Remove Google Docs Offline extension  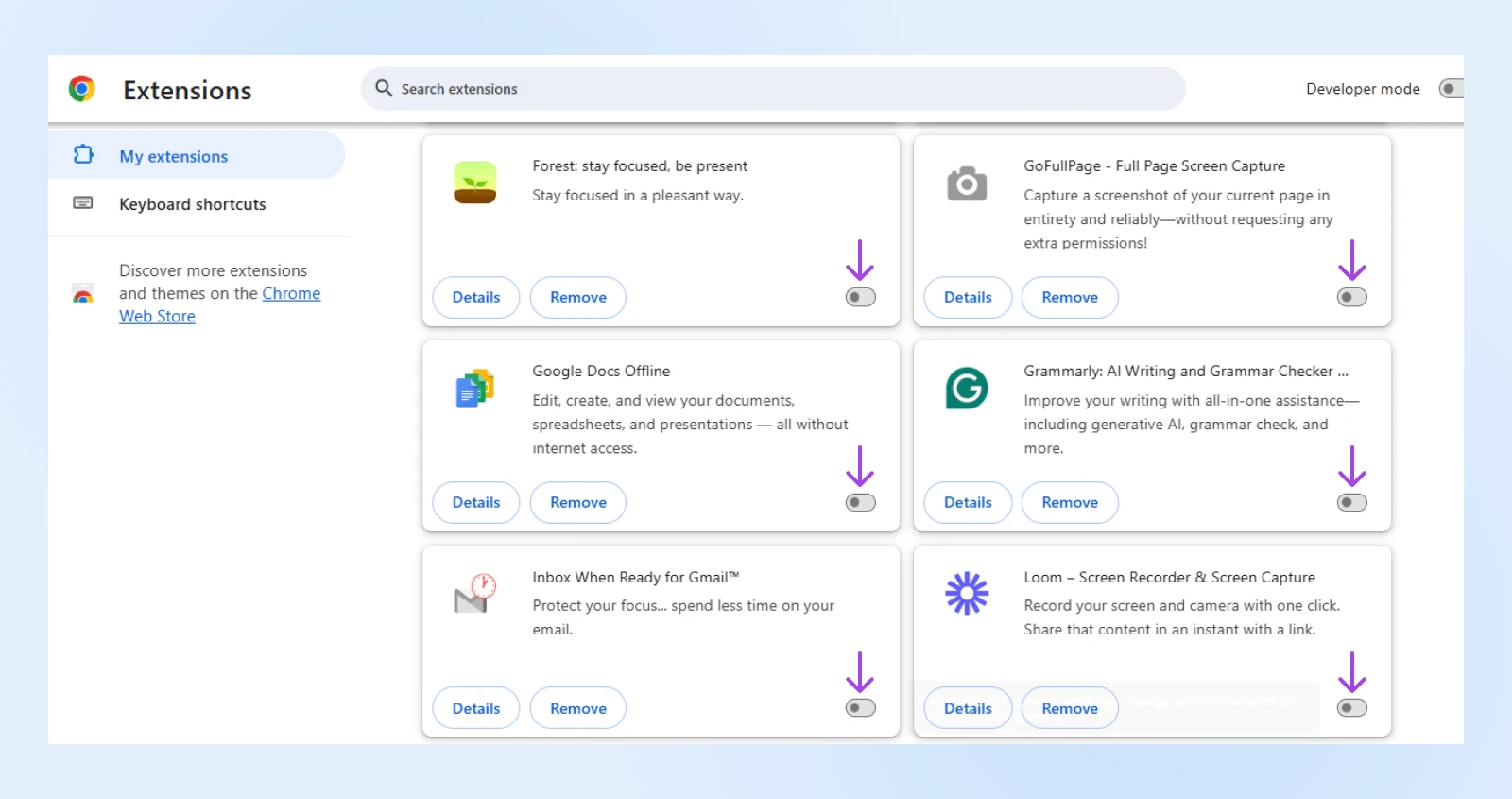point(578,502)
